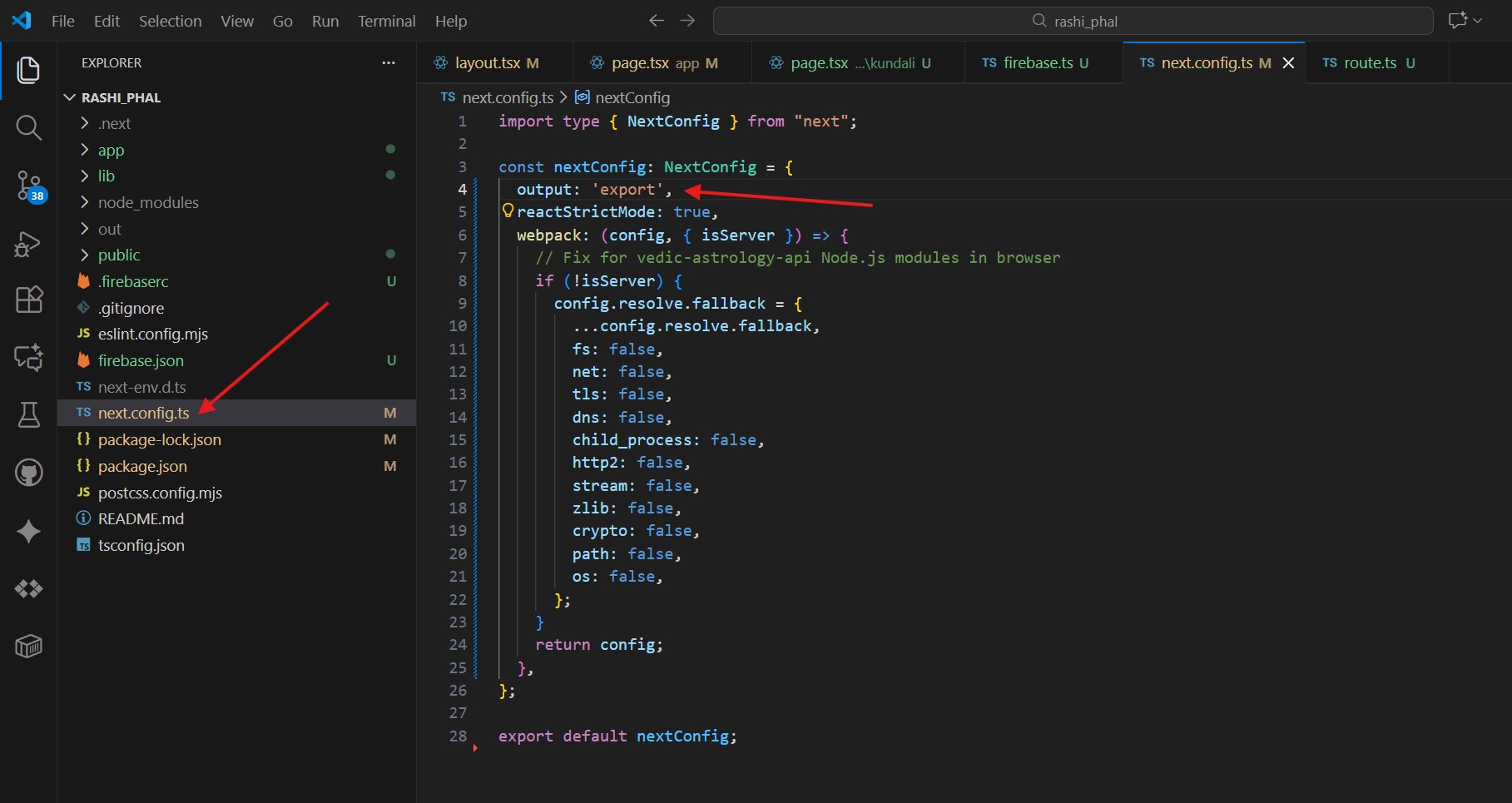This screenshot has height=803, width=1512.
Task: Expand the node_modules folder
Action: [x=147, y=202]
